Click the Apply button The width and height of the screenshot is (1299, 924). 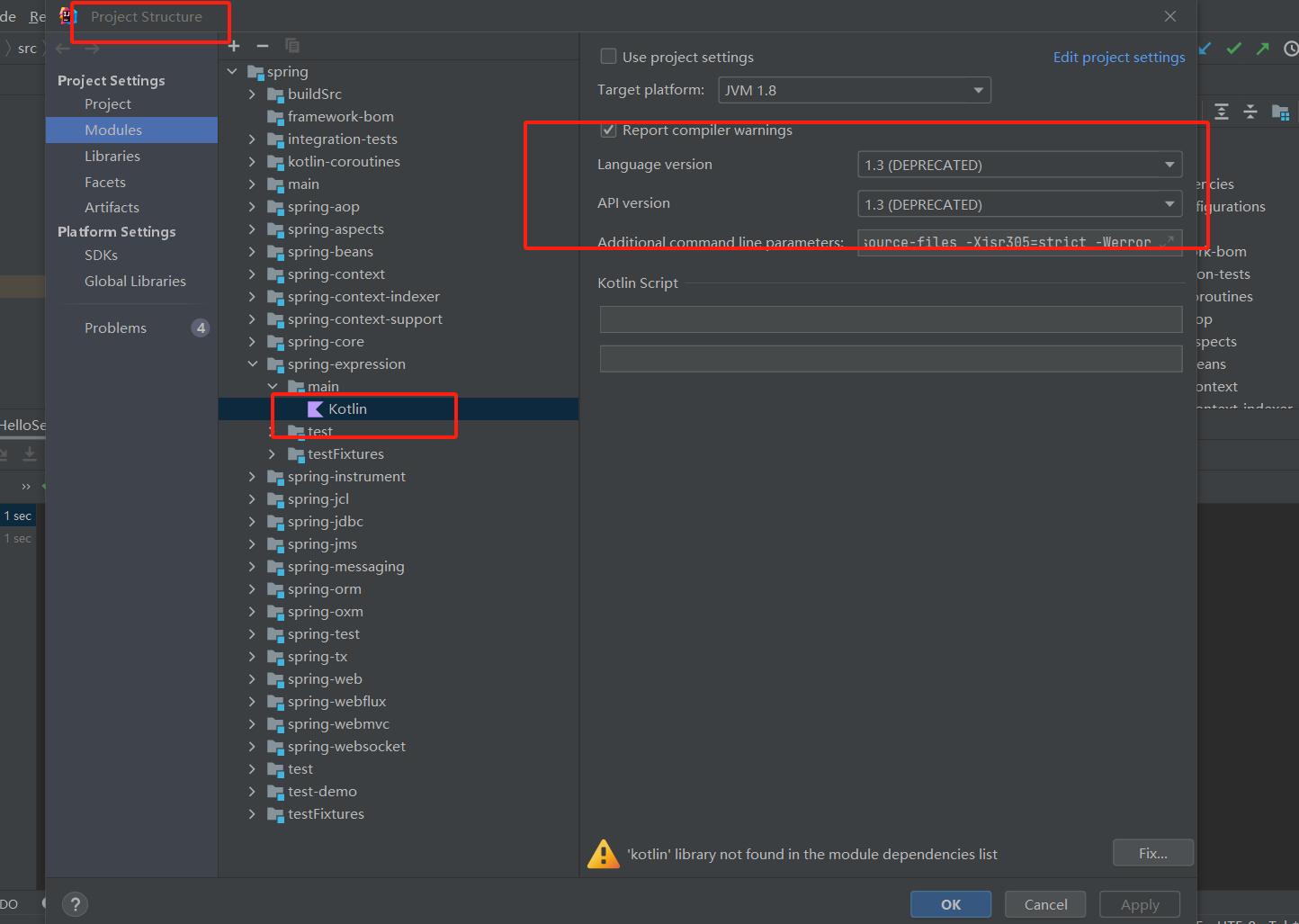pyautogui.click(x=1140, y=904)
